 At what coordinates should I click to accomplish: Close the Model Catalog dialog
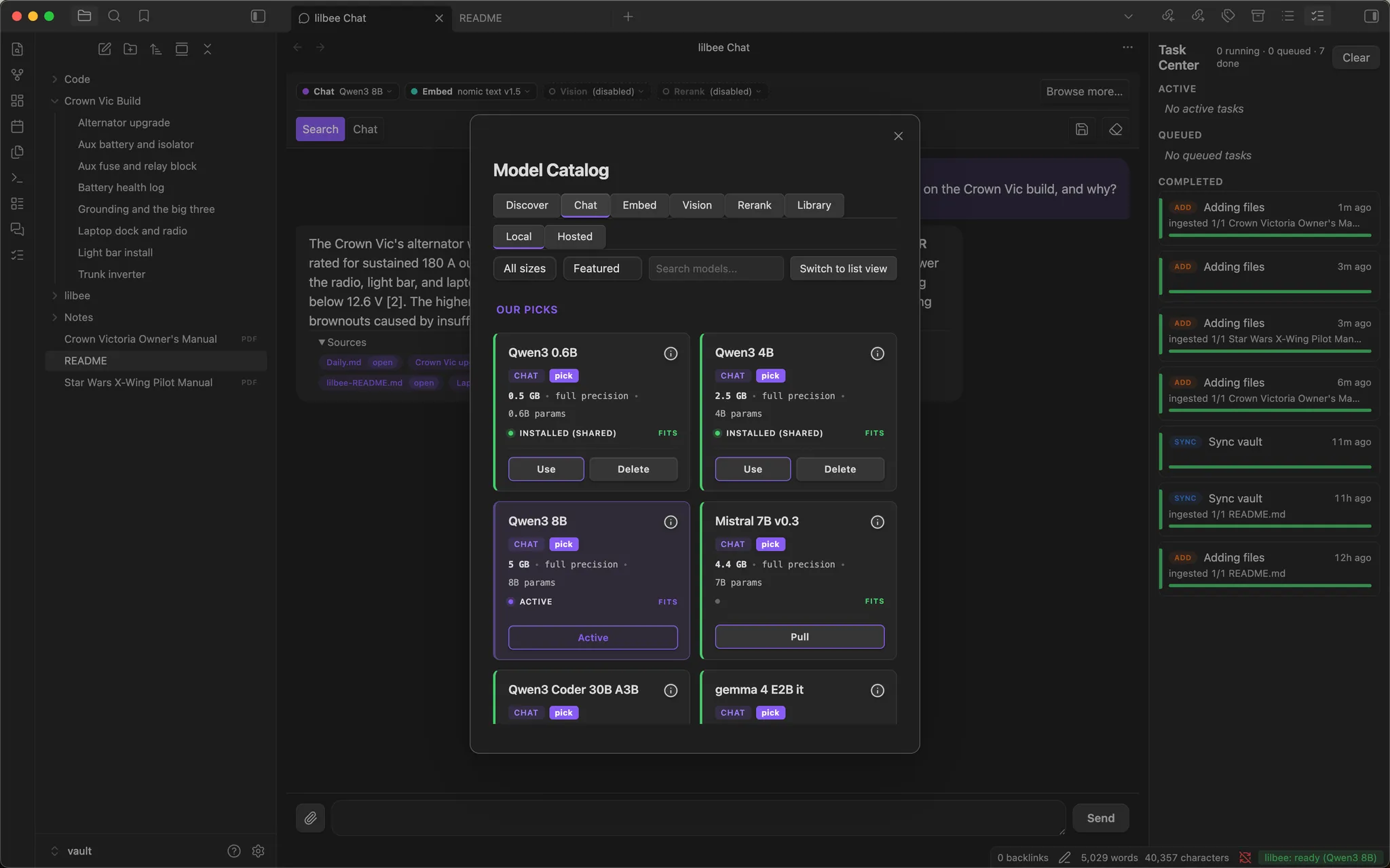click(x=899, y=136)
